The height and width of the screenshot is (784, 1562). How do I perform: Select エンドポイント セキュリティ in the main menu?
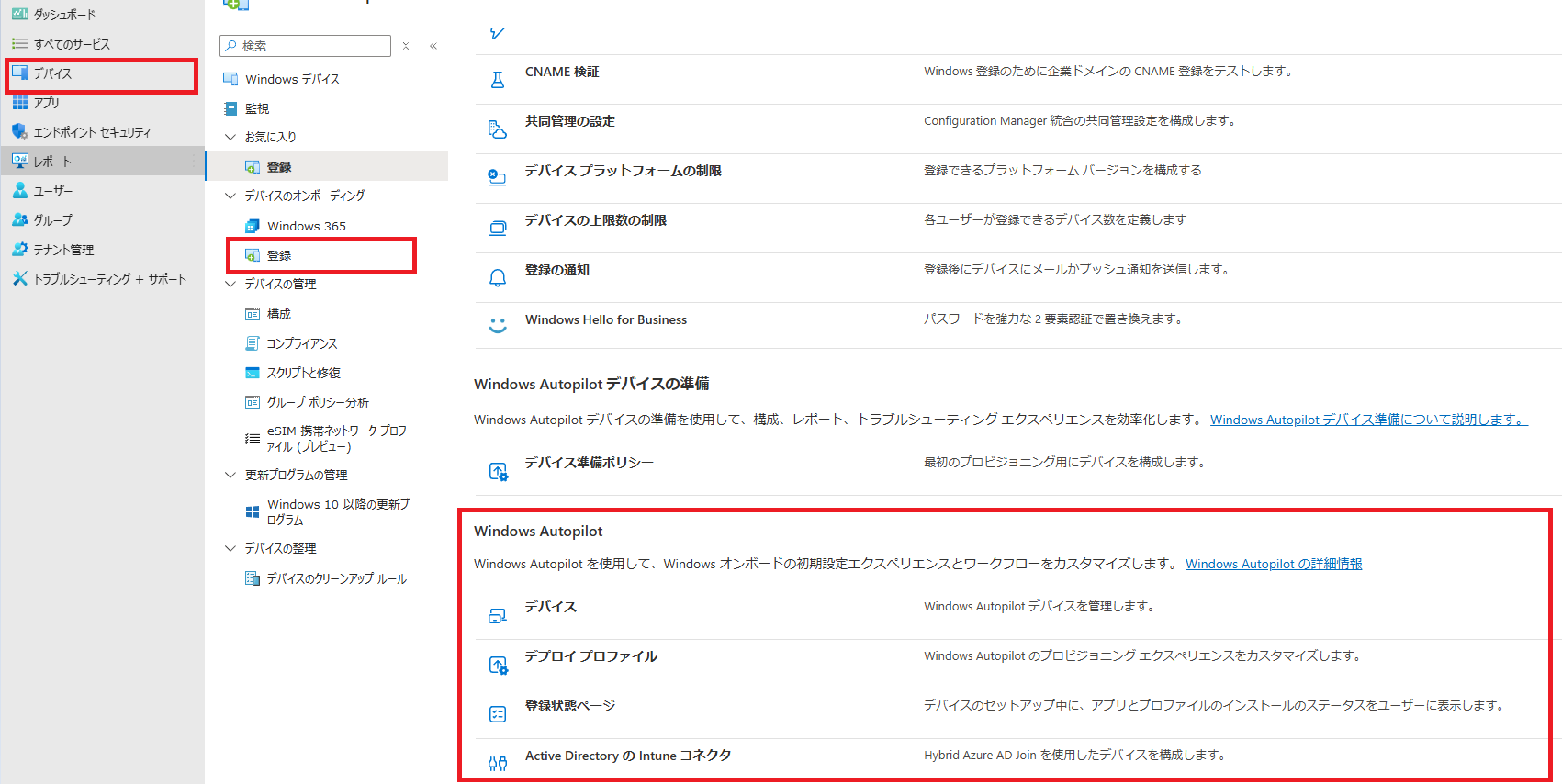point(92,132)
